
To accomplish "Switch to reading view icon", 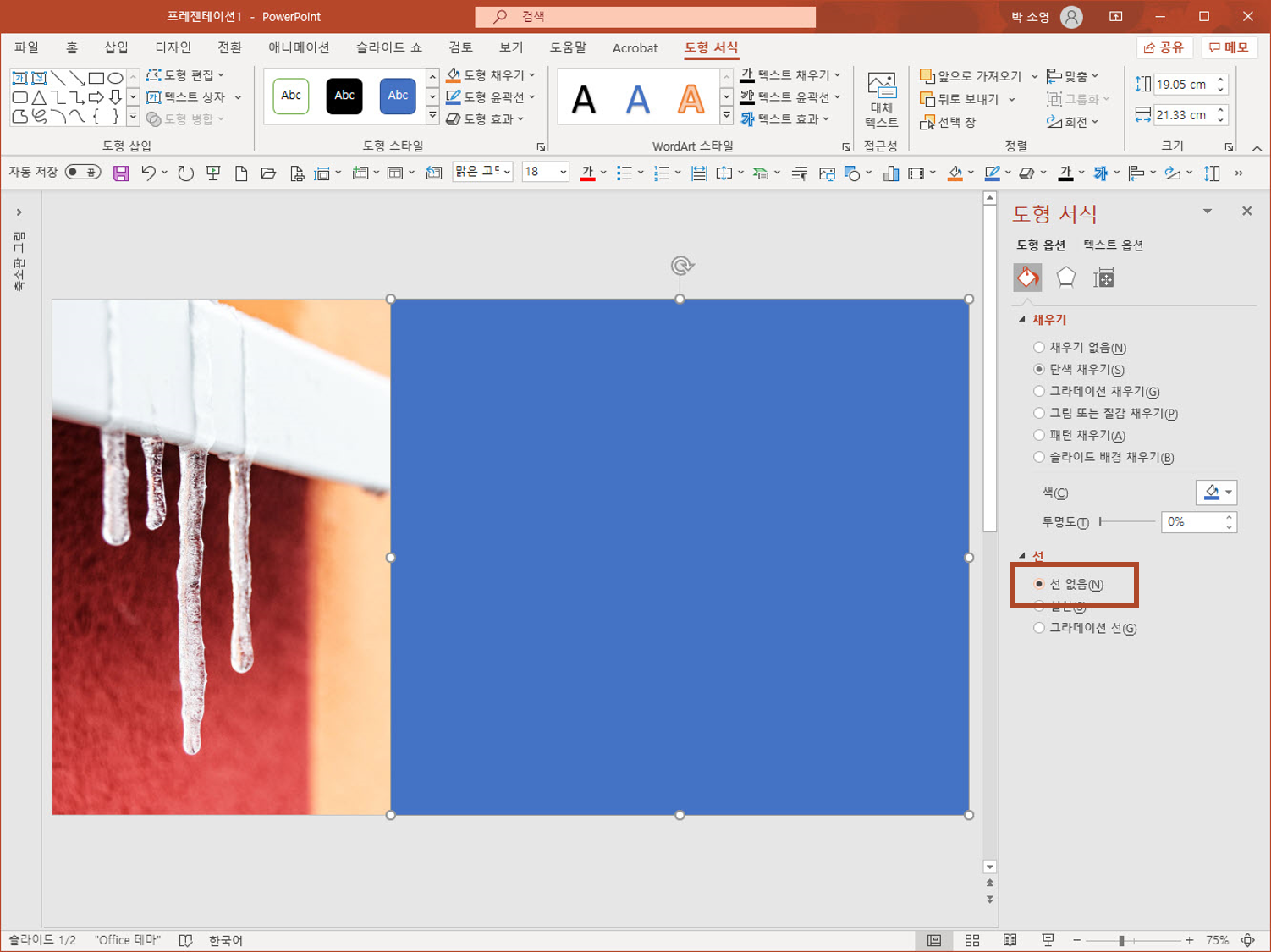I will click(x=1010, y=940).
